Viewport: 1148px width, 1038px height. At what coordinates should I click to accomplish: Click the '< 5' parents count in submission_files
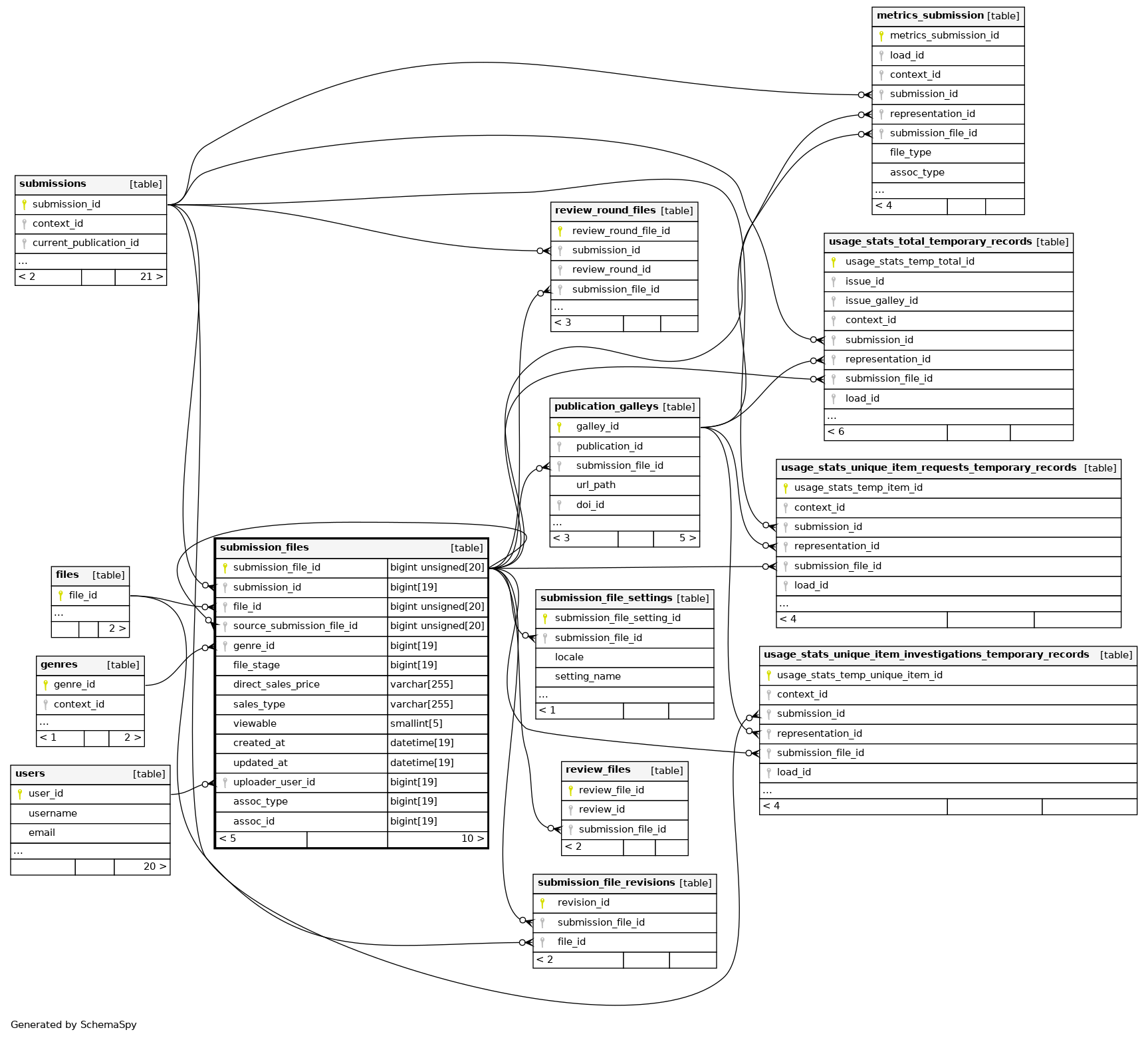click(x=228, y=839)
